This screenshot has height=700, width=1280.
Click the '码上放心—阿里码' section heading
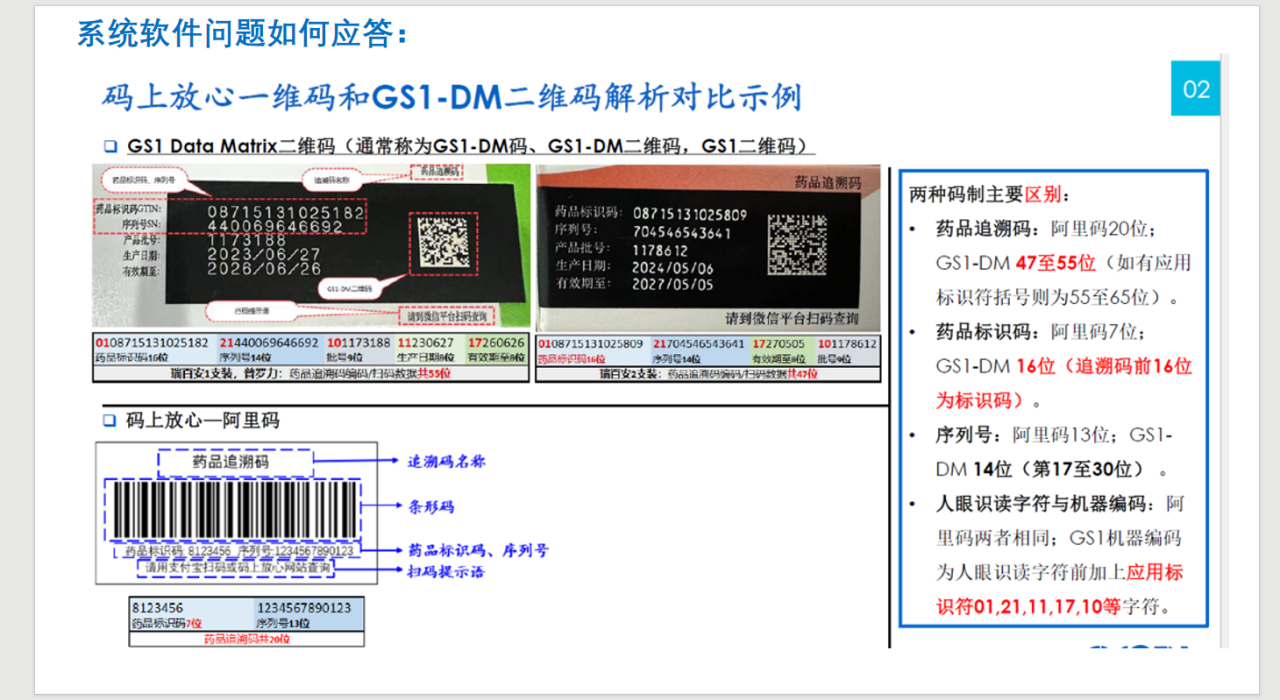pyautogui.click(x=202, y=421)
